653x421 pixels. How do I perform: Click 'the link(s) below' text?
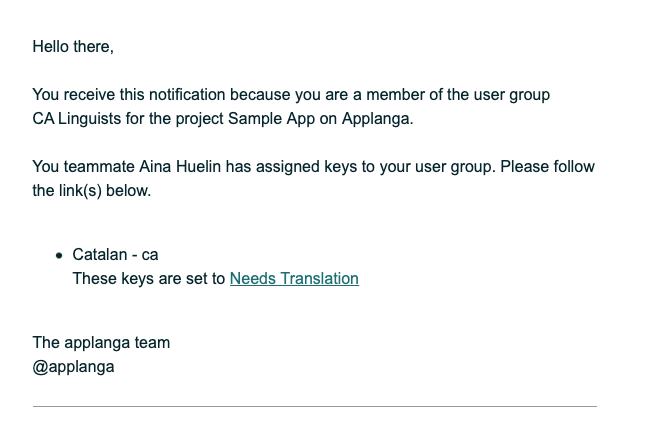[91, 190]
